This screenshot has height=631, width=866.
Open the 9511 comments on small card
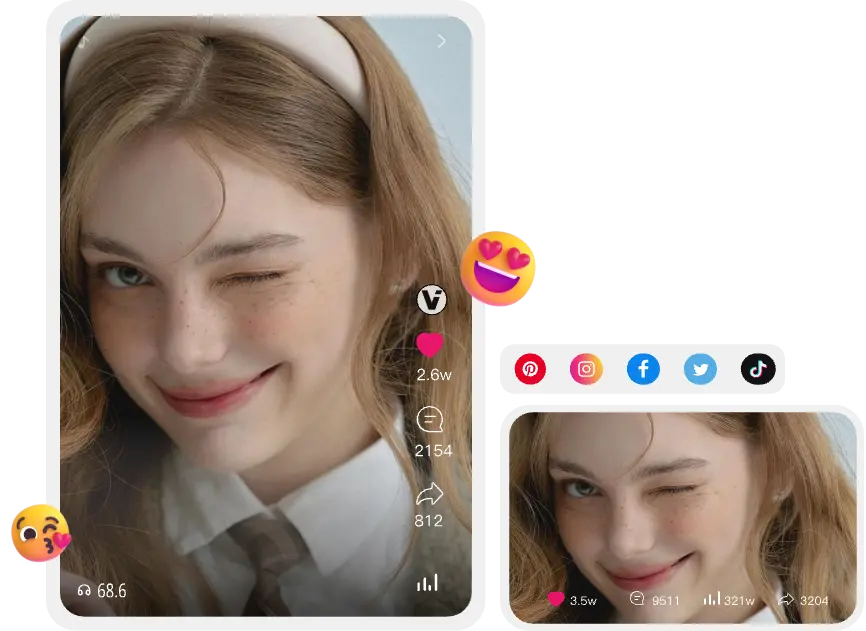click(637, 600)
